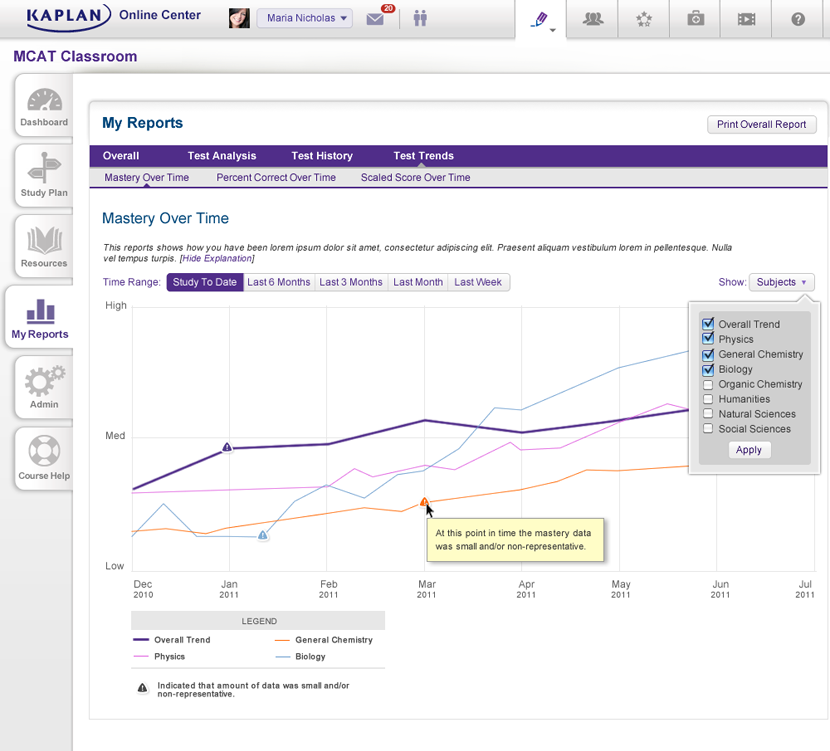Select Percent Correct Over Time subtab
This screenshot has width=830, height=751.
276,178
